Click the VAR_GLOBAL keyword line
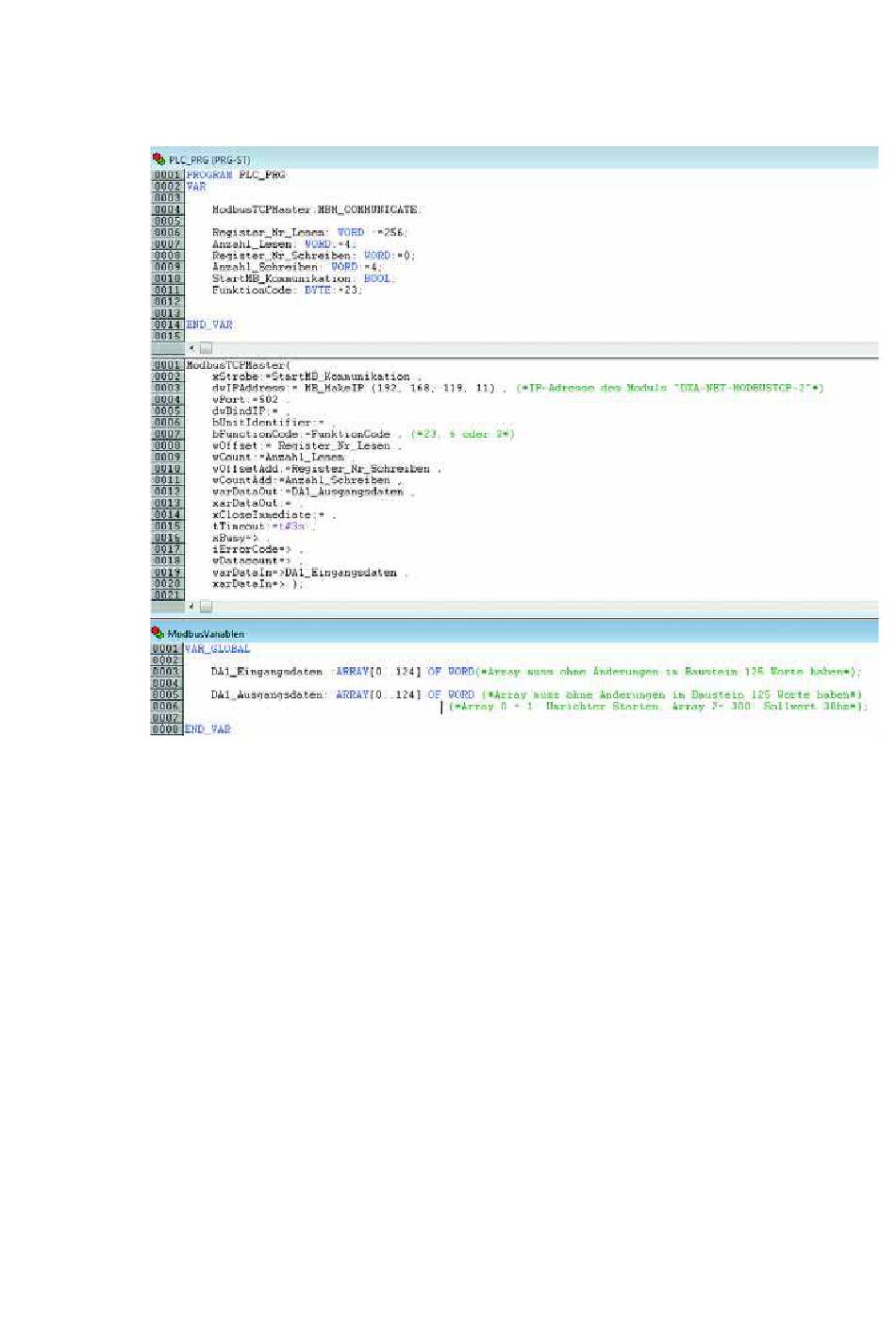 218,649
